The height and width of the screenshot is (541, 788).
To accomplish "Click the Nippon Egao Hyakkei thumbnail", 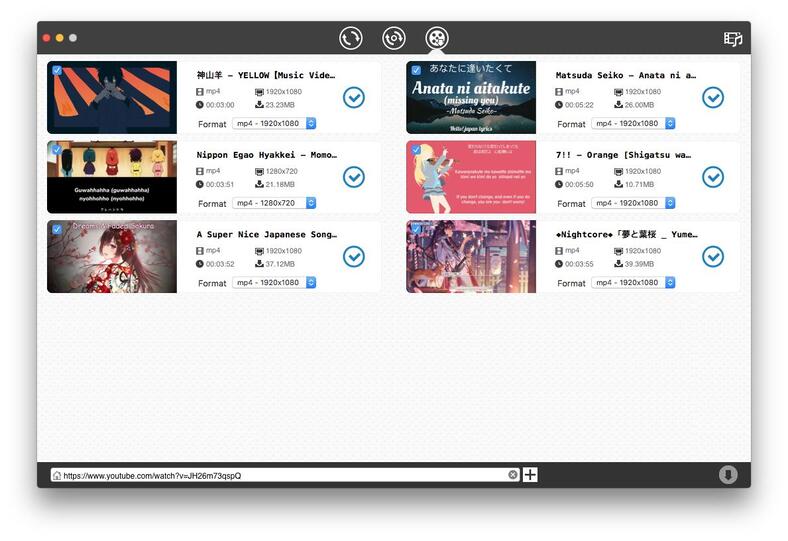I will pos(112,177).
